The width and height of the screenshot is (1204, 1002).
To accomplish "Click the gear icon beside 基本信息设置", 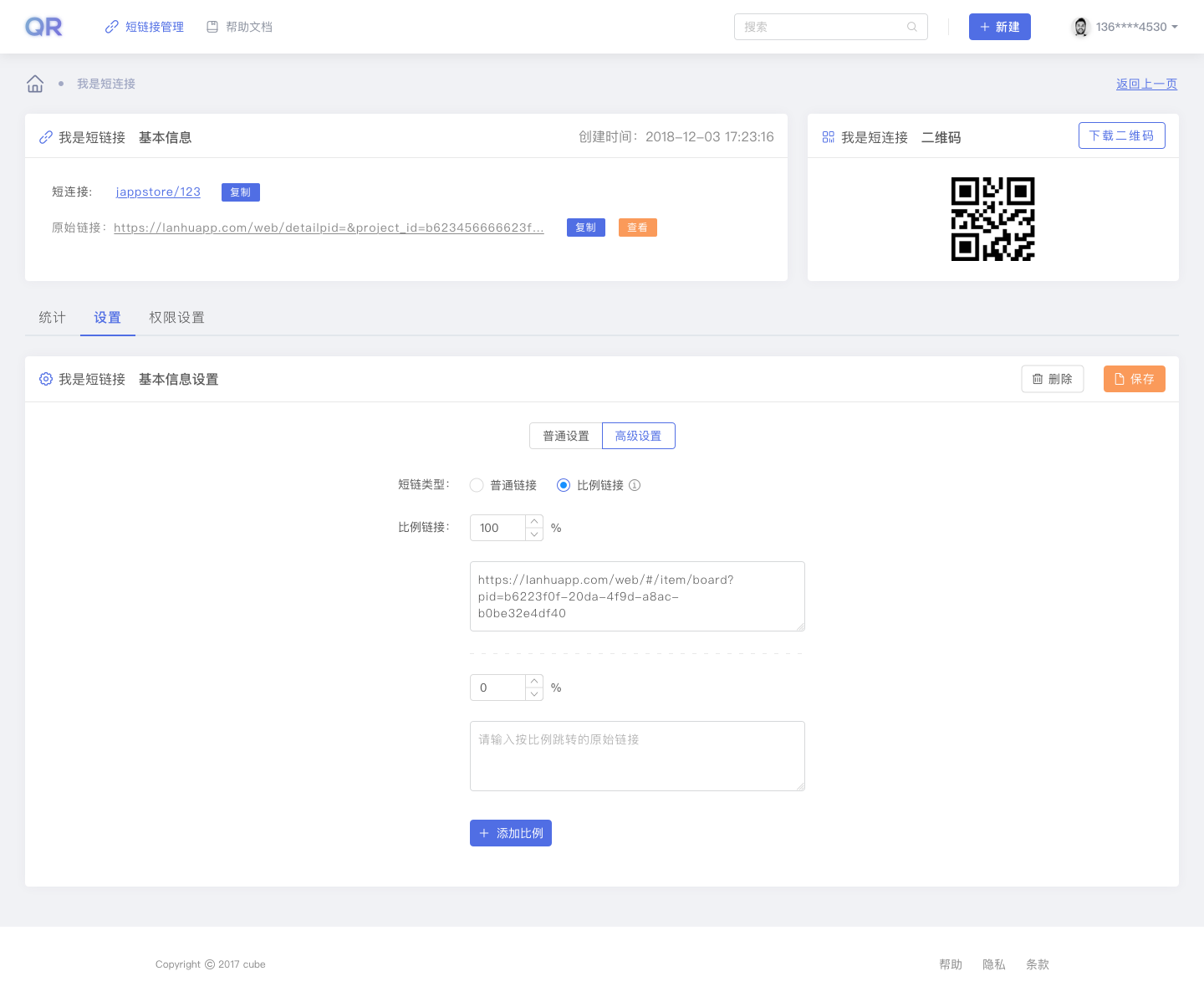I will point(46,379).
